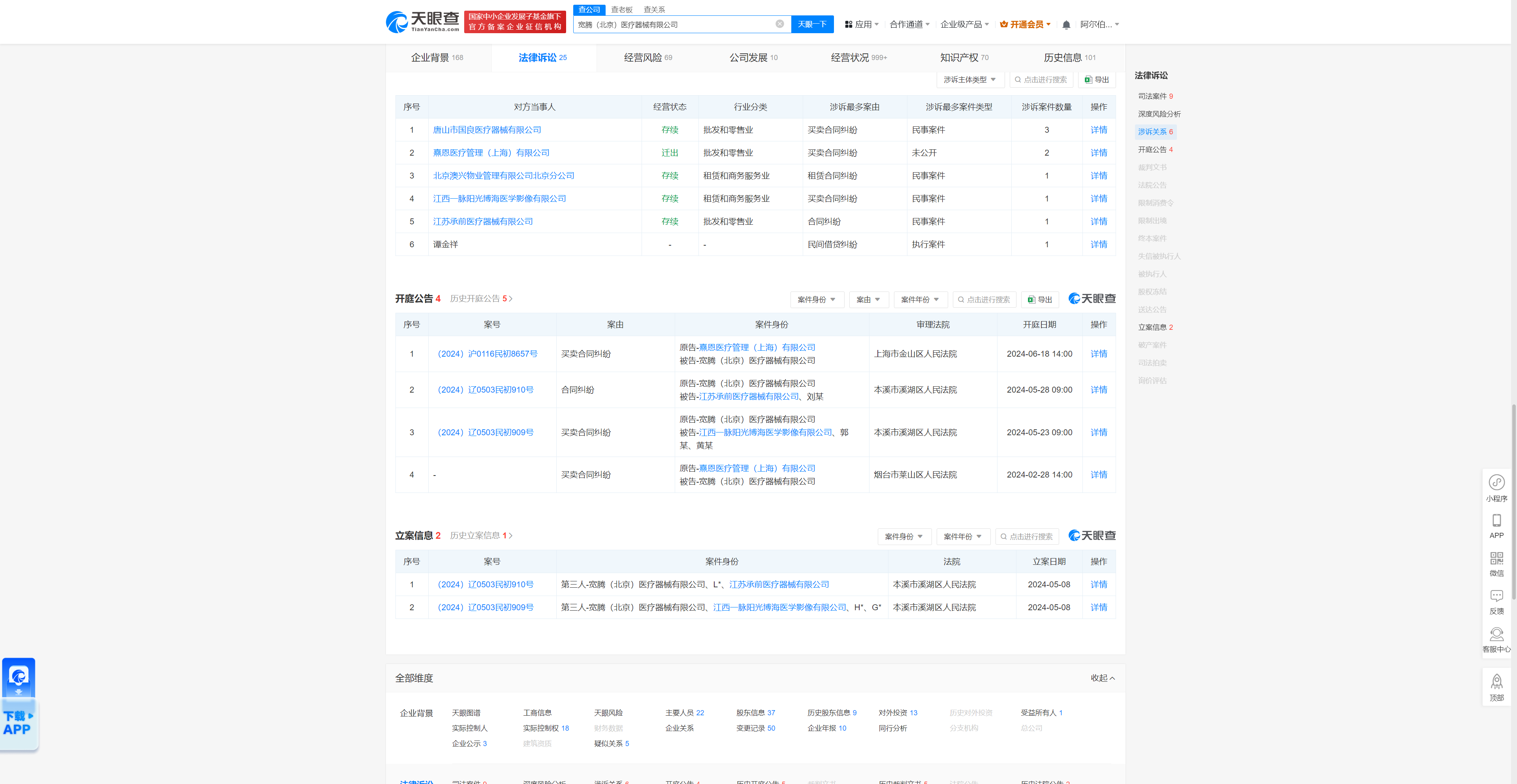Click 立案信息 search field 点击进行搜索

point(1027,536)
